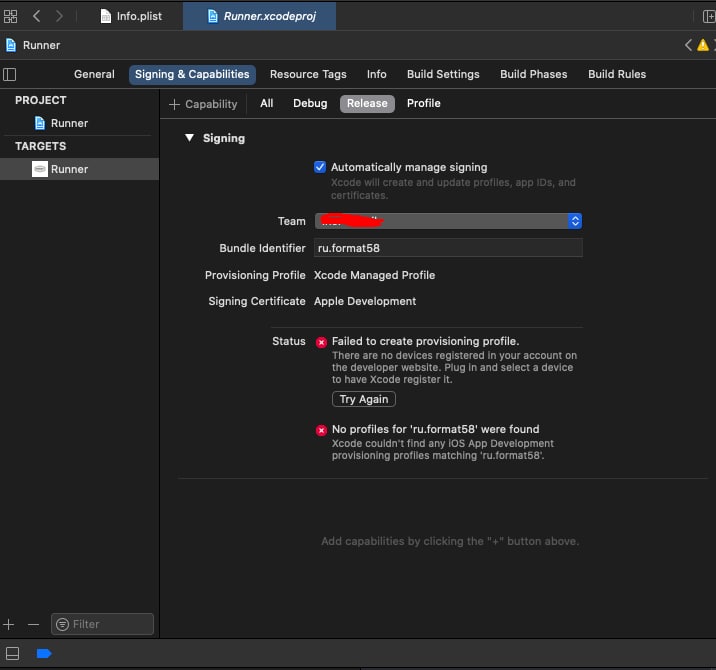Add a new target with plus
This screenshot has width=716, height=670.
tap(9, 624)
